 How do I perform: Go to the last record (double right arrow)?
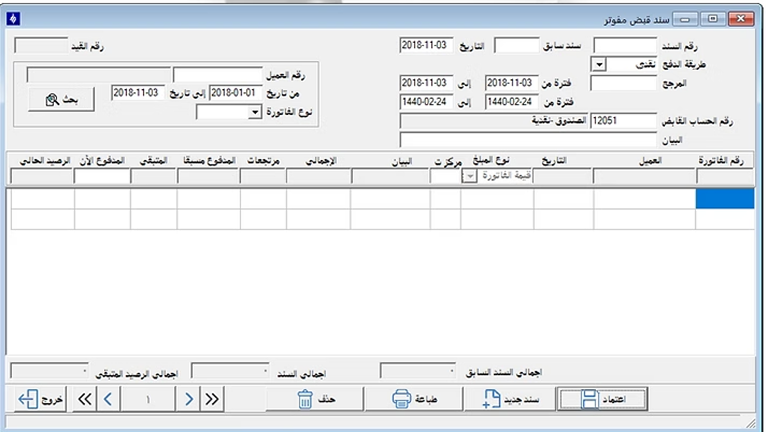point(212,399)
